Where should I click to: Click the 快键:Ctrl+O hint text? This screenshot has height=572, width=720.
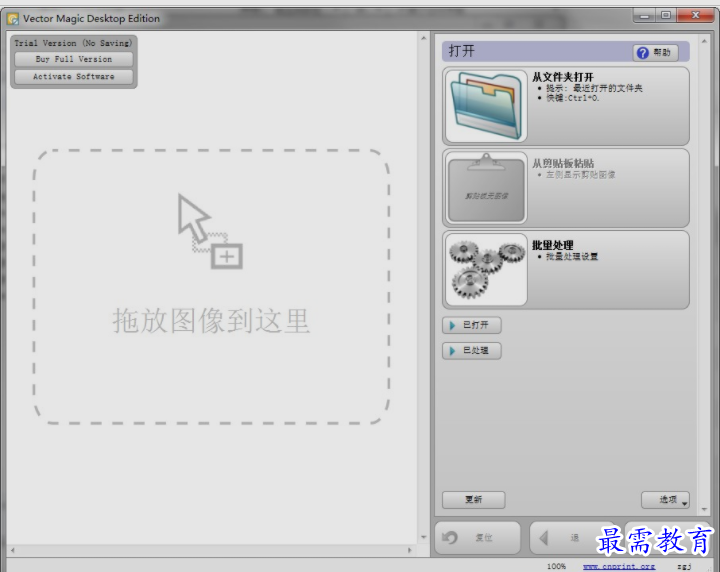[x=572, y=98]
